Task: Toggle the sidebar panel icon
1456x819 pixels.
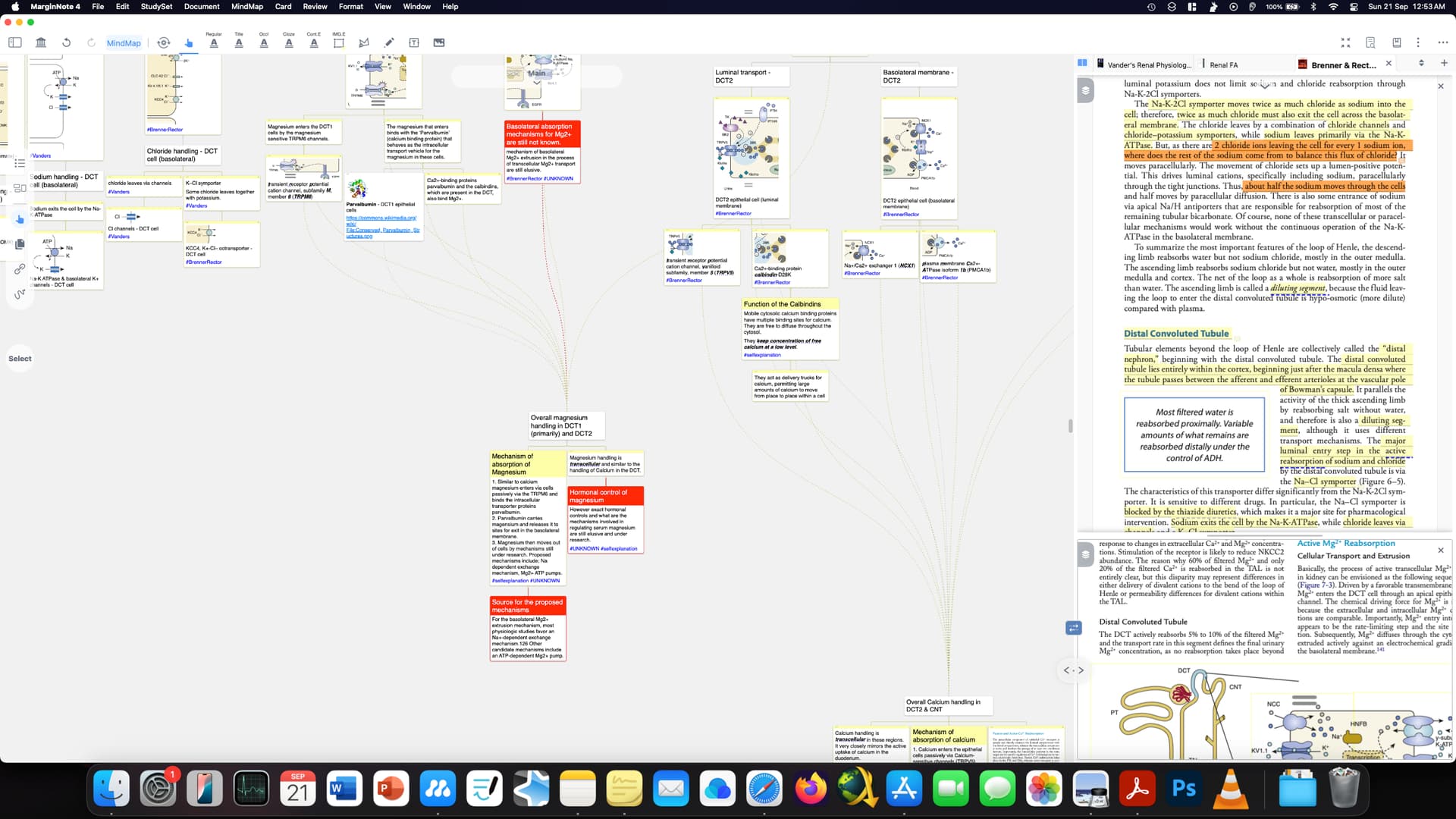Action: tap(15, 42)
